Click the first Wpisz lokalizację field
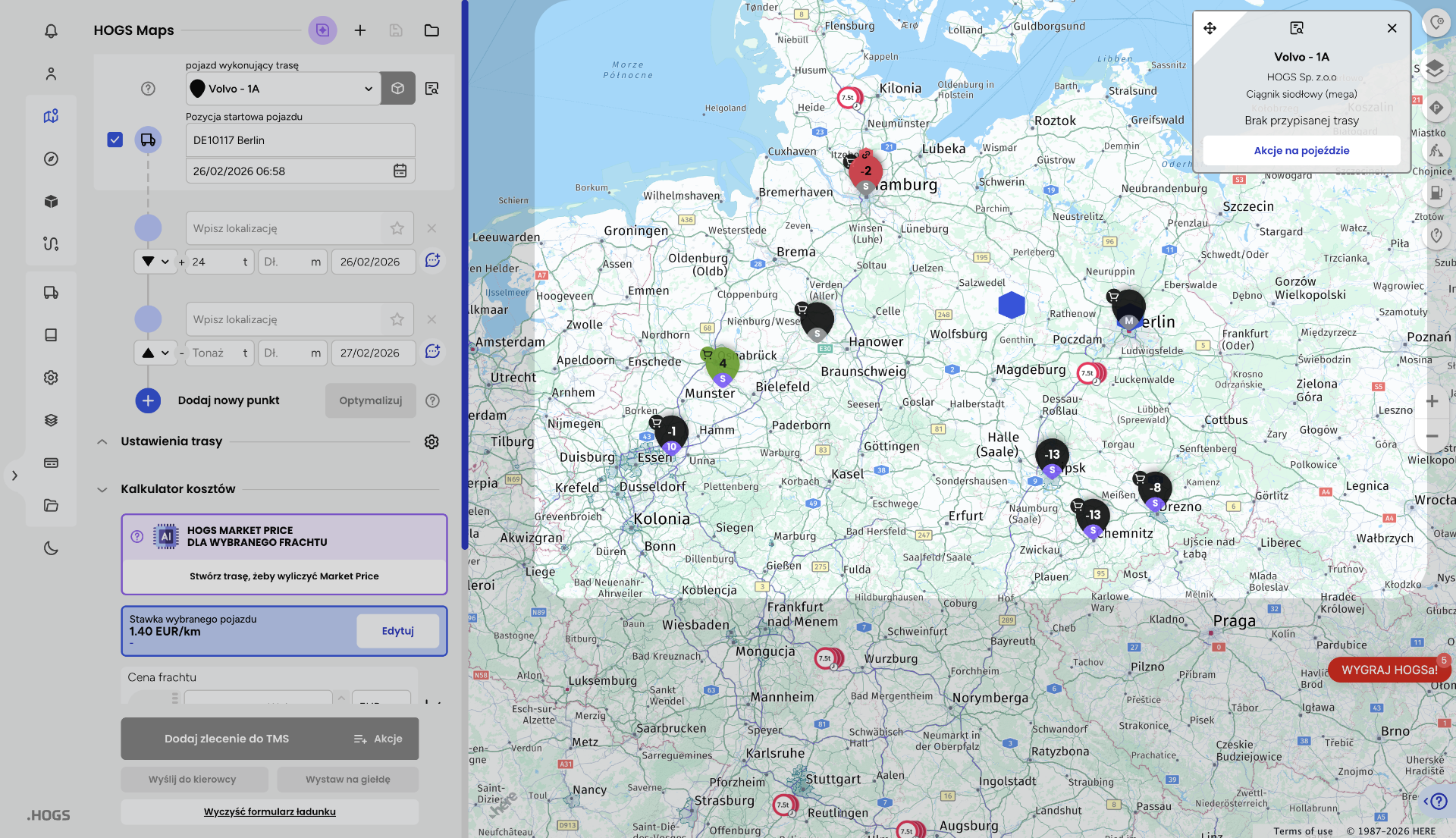 pos(284,228)
